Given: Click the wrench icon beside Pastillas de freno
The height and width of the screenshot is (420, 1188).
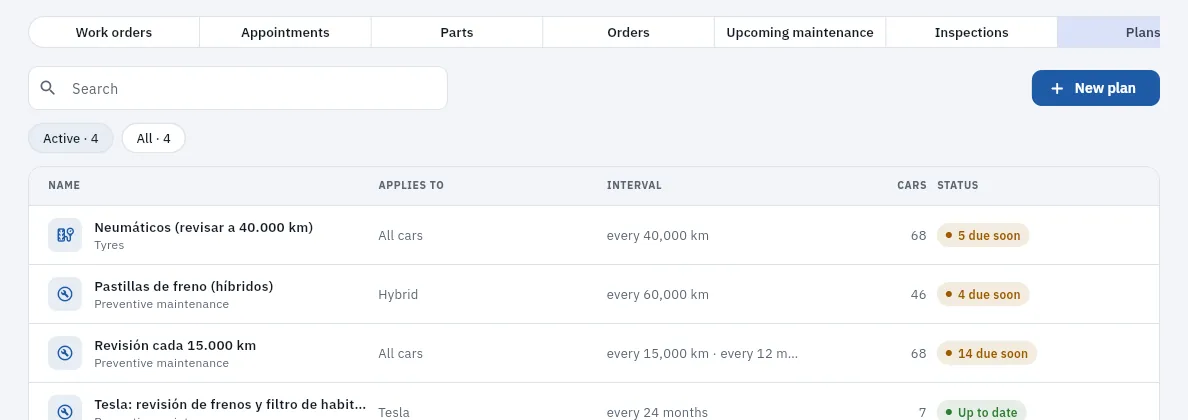Looking at the screenshot, I should (x=64, y=294).
